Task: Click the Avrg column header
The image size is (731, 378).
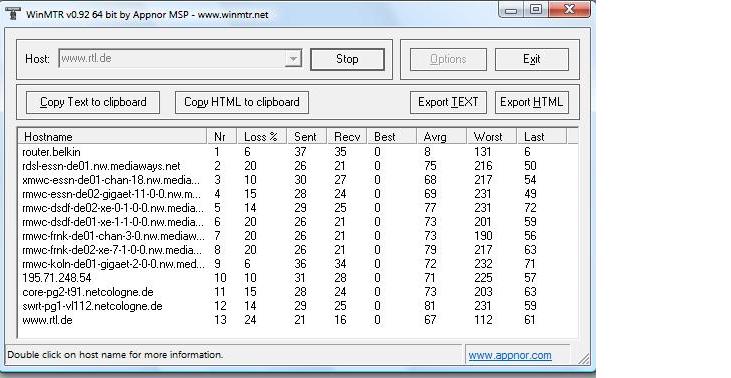Action: [441, 137]
